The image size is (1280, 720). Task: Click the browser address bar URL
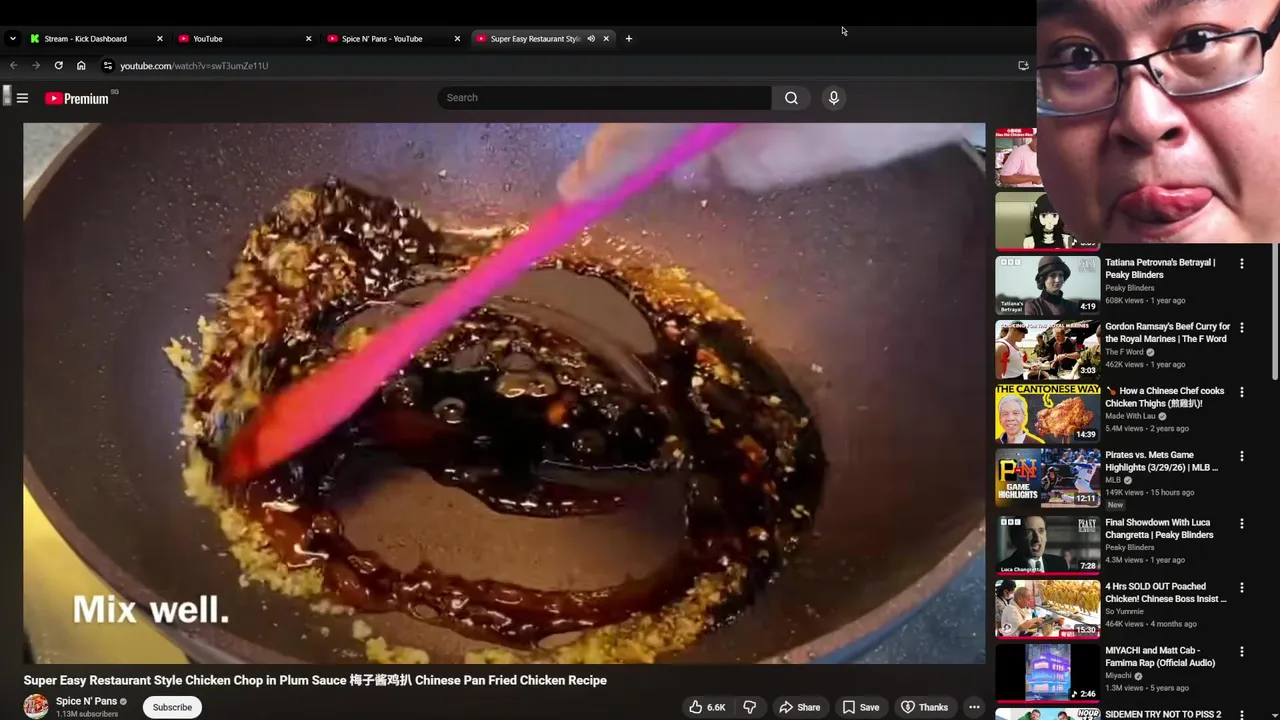click(x=194, y=66)
